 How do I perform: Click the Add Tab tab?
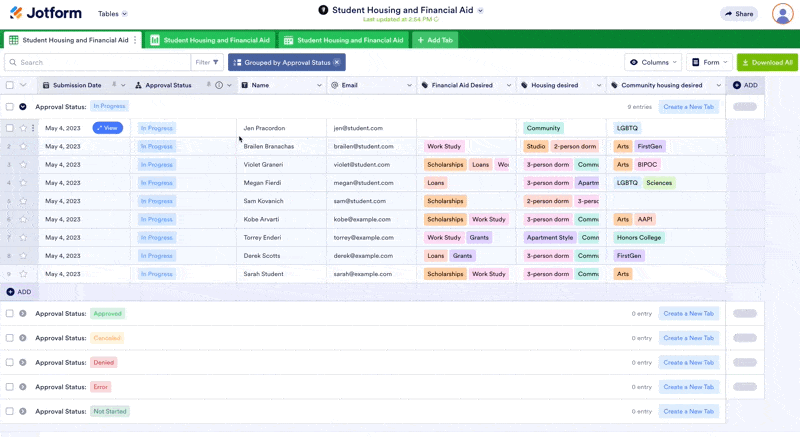pyautogui.click(x=434, y=40)
